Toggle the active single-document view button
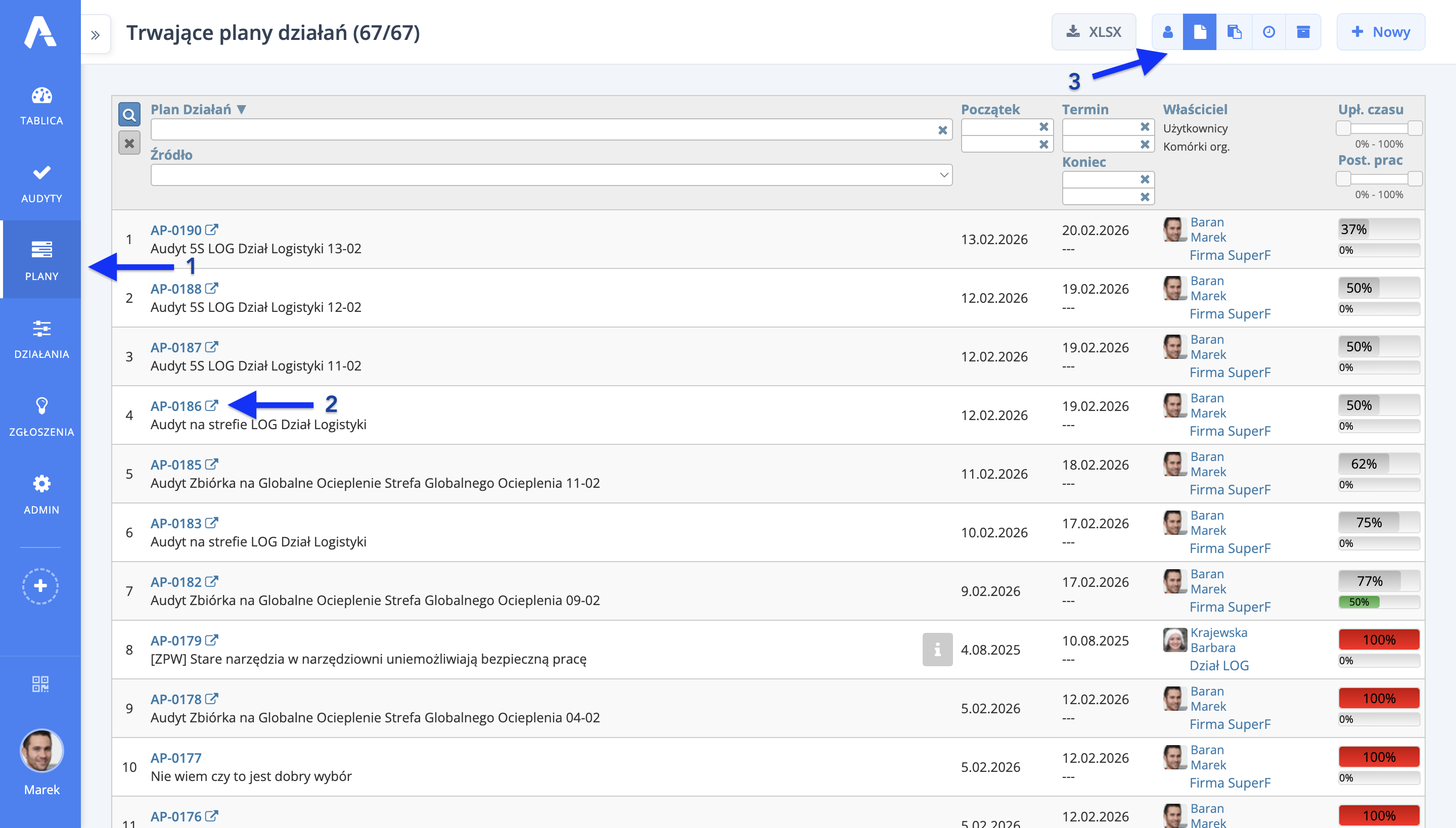The height and width of the screenshot is (828, 1456). pyautogui.click(x=1200, y=32)
